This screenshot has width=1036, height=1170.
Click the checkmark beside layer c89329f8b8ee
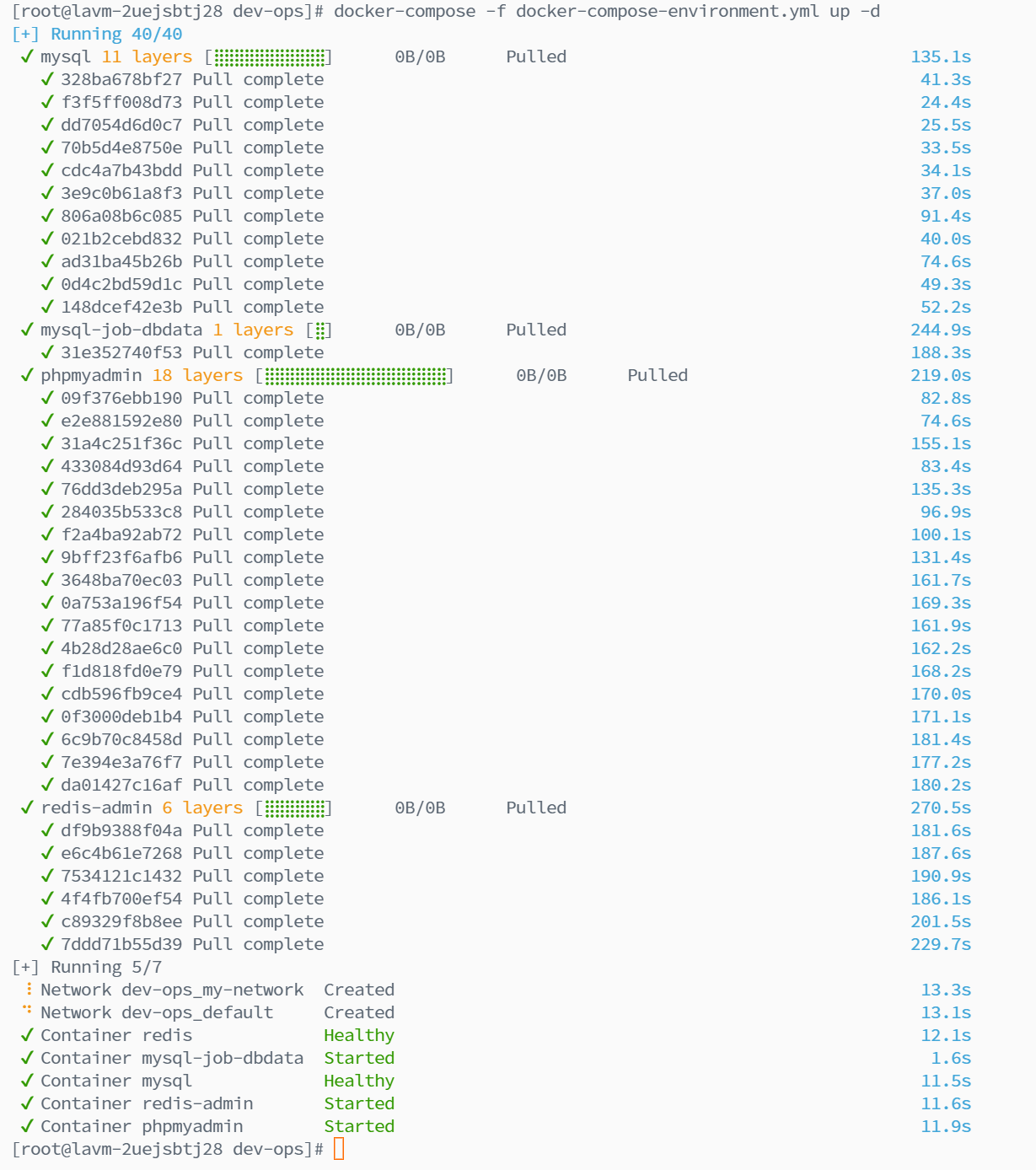pyautogui.click(x=47, y=922)
